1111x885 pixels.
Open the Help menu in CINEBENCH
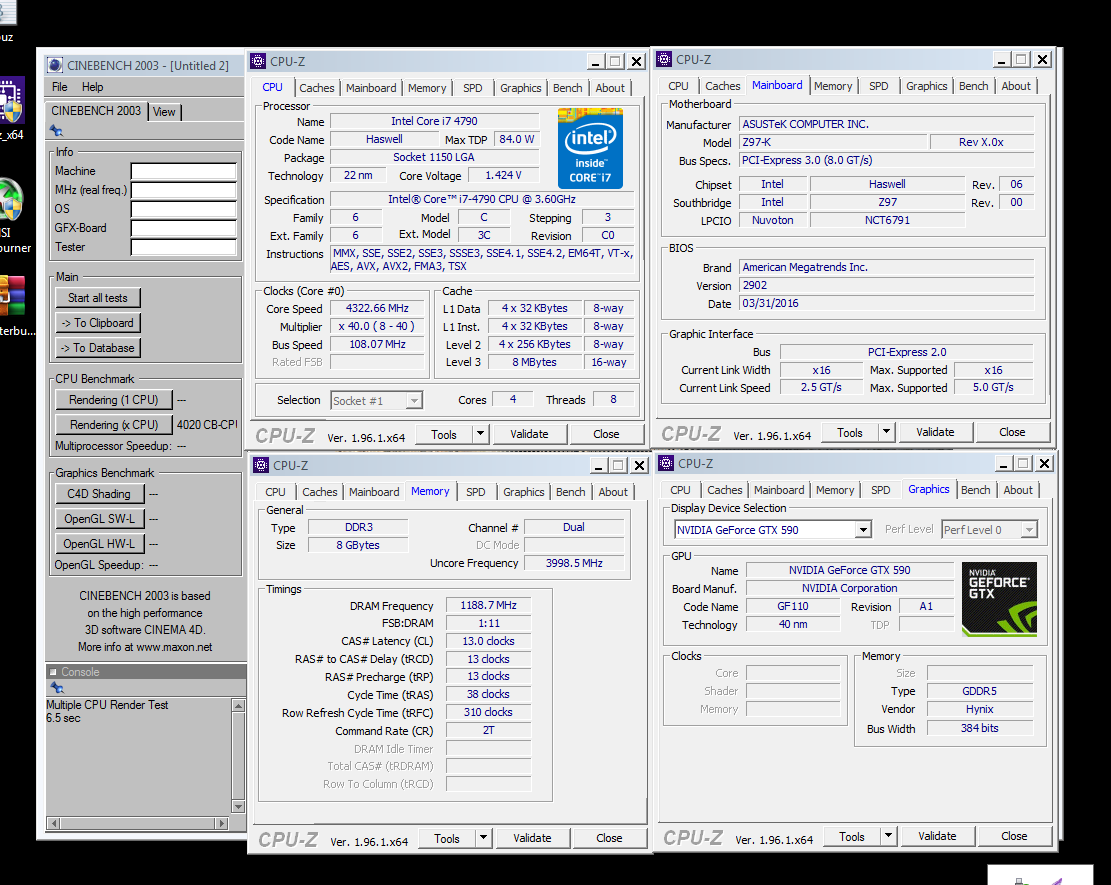[92, 86]
